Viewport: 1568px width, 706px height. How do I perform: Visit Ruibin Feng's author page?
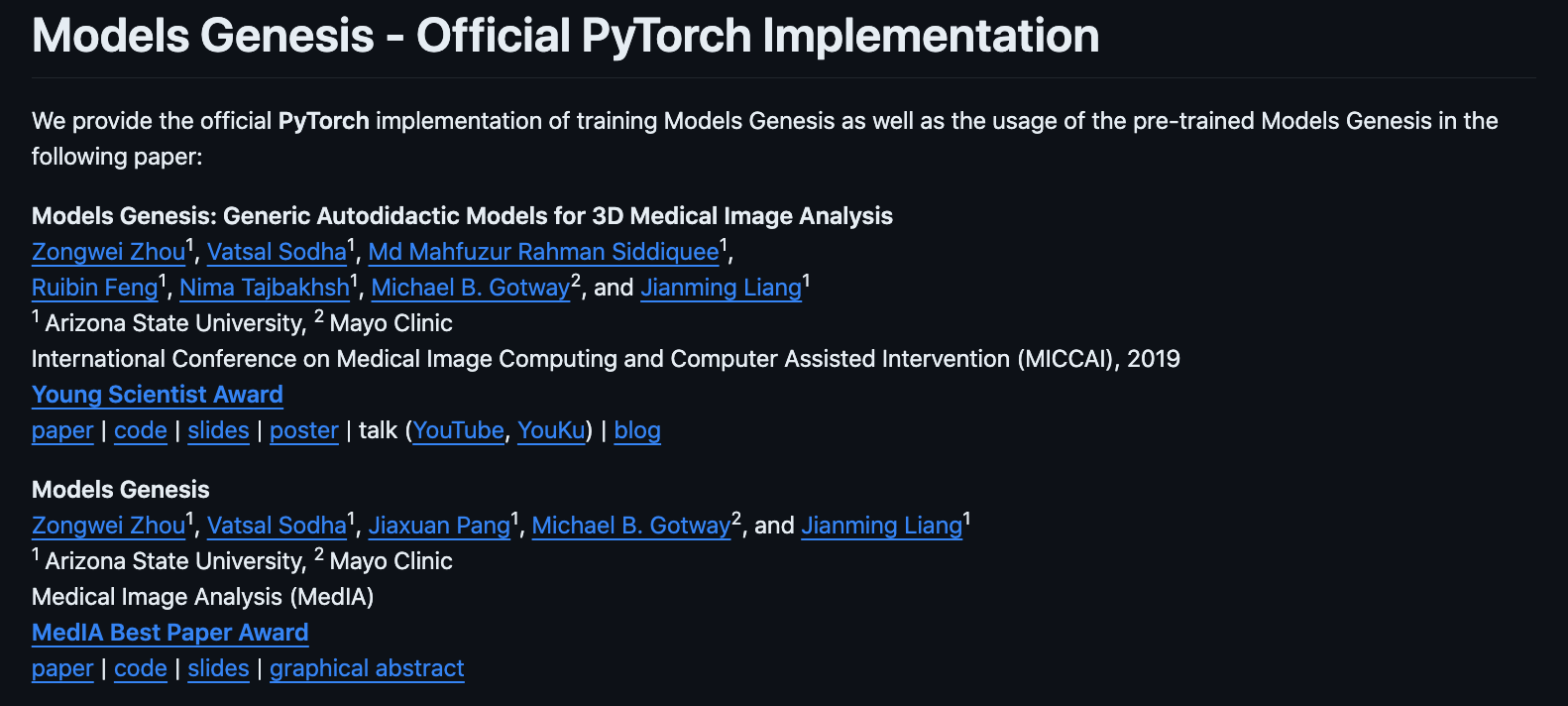94,288
